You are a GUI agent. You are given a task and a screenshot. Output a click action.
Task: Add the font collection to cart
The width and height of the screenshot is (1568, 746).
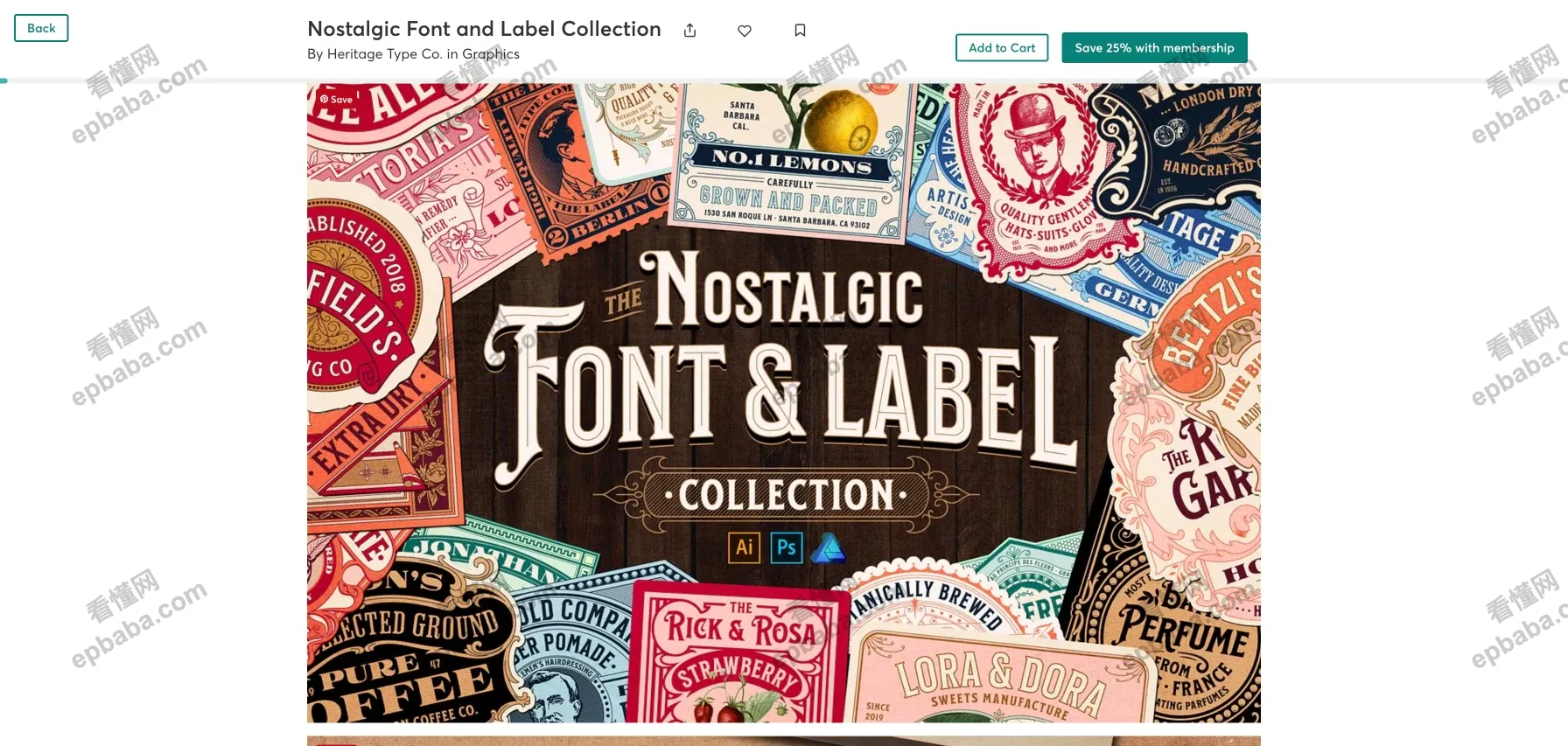1002,47
